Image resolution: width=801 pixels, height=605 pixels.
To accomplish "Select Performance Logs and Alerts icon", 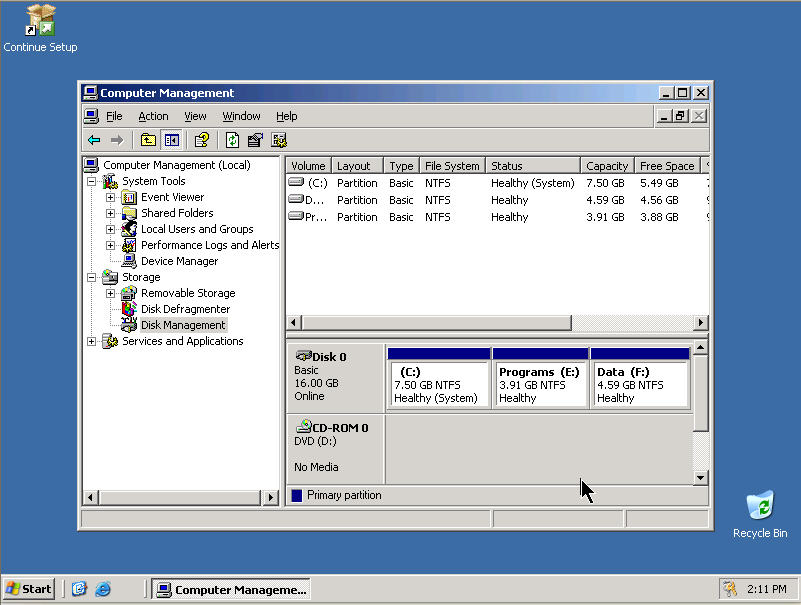I will click(x=129, y=245).
